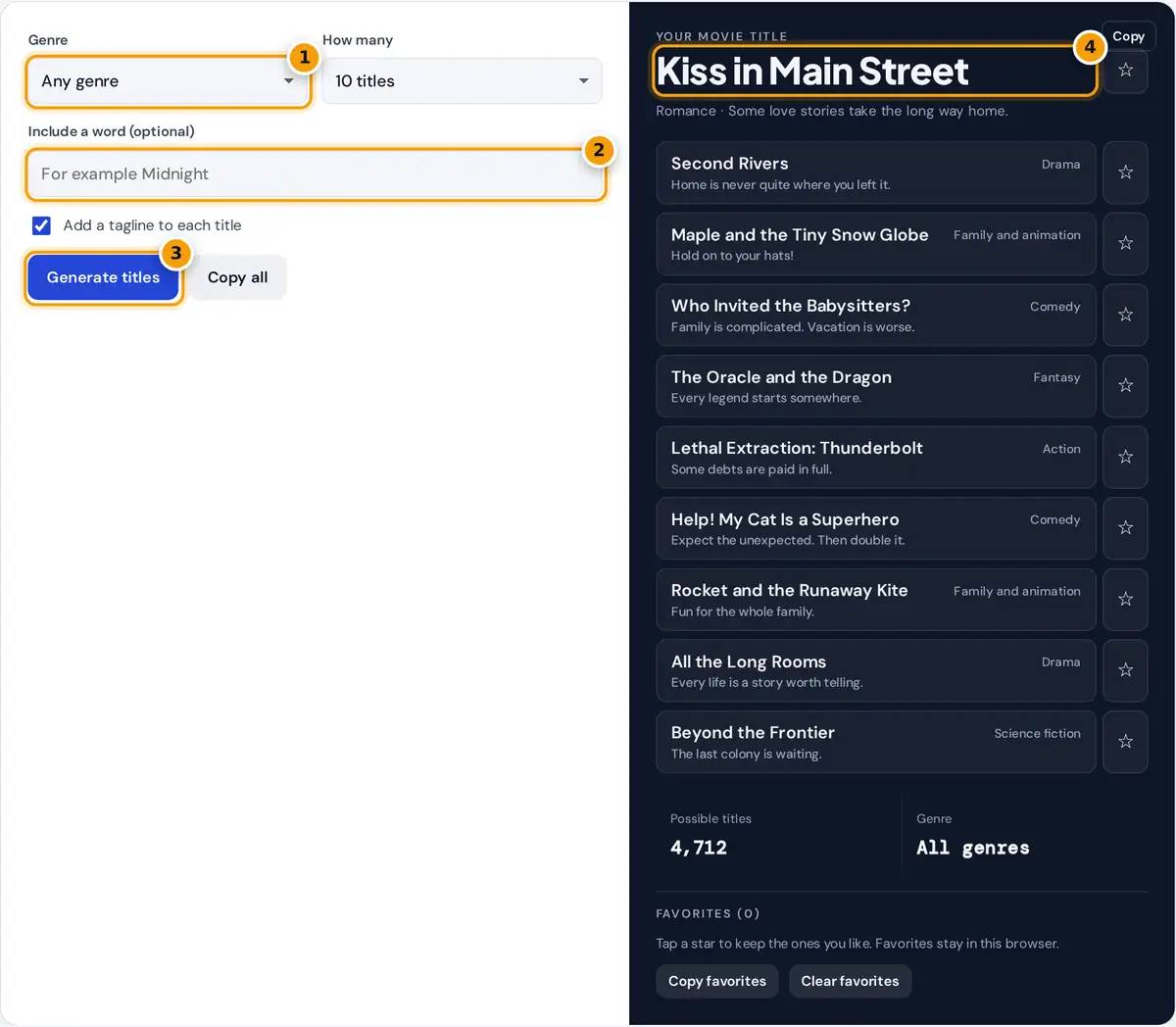Image resolution: width=1176 pixels, height=1027 pixels.
Task: Click the Copy all button
Action: pyautogui.click(x=237, y=278)
